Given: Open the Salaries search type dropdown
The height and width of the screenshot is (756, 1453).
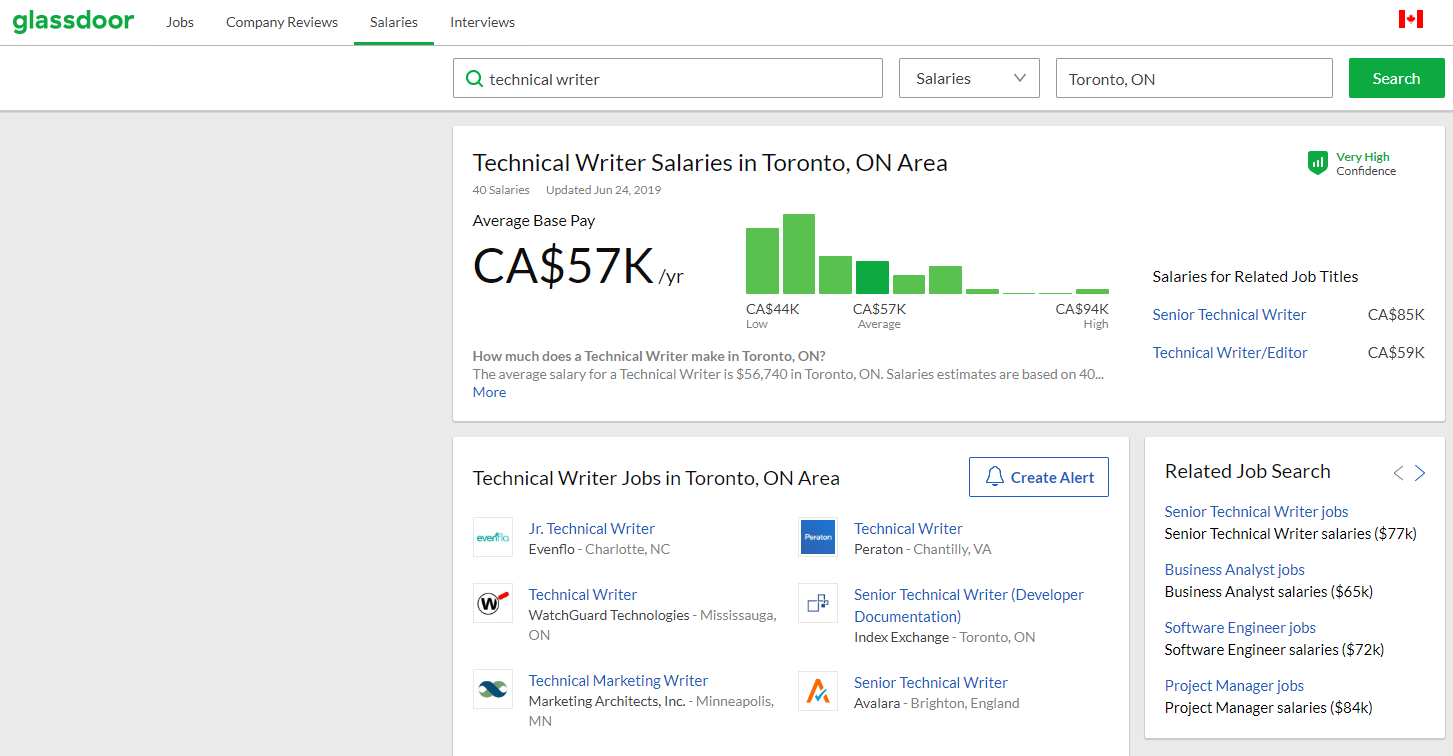Looking at the screenshot, I should [x=970, y=78].
